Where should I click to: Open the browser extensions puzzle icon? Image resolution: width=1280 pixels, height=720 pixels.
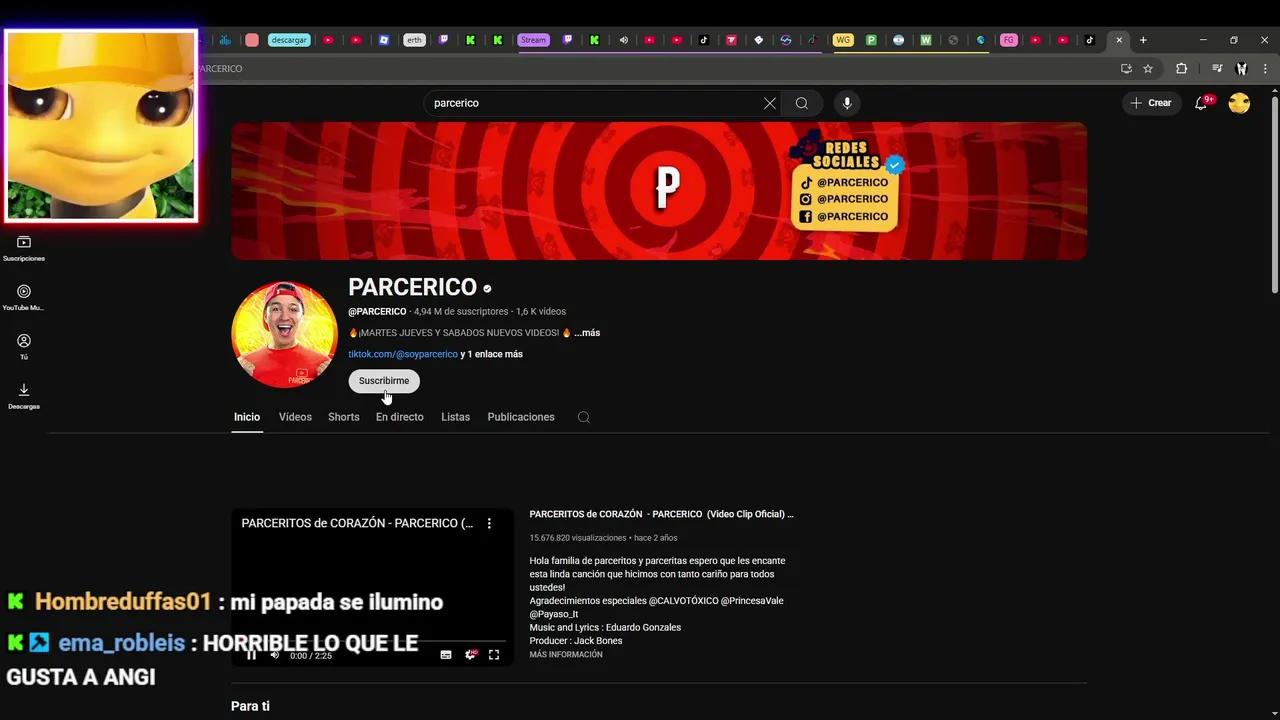(1181, 68)
